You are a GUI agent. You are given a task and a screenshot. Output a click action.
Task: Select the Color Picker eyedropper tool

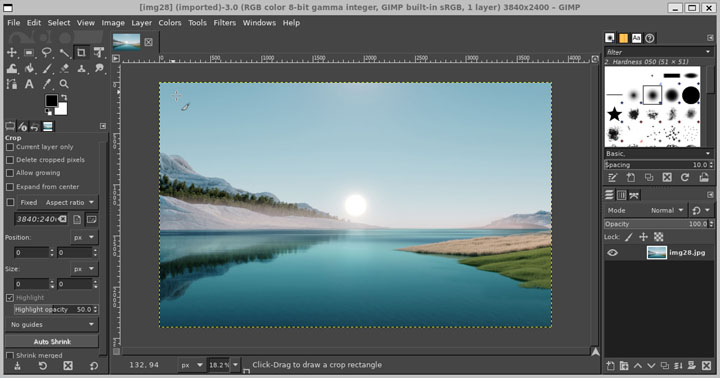coord(46,84)
